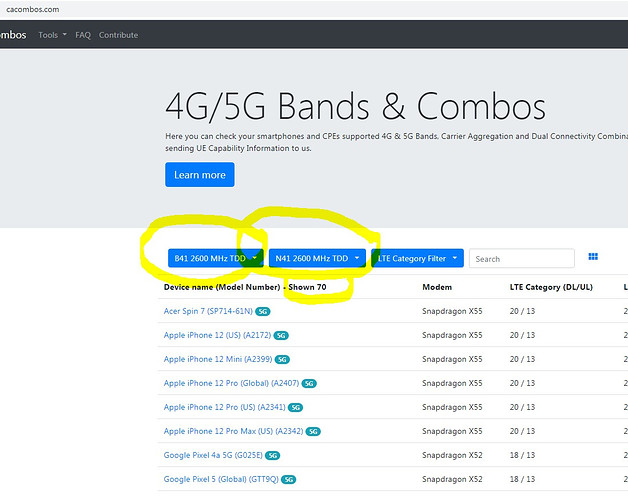This screenshot has height=499, width=628.
Task: View Google Pixel 5 (Global) (GTT9Q) details
Action: pyautogui.click(x=221, y=479)
